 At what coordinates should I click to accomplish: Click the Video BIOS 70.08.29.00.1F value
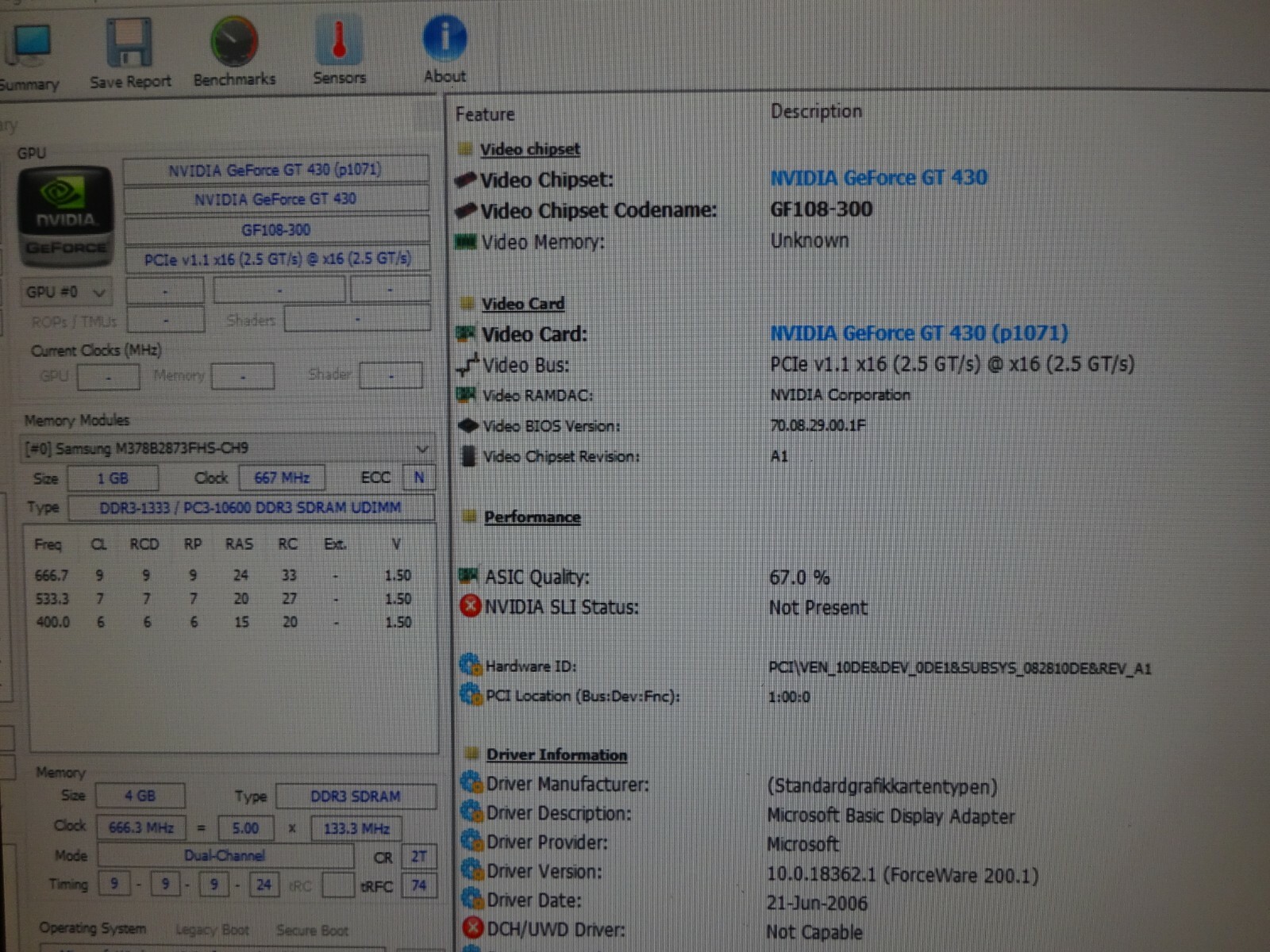818,425
